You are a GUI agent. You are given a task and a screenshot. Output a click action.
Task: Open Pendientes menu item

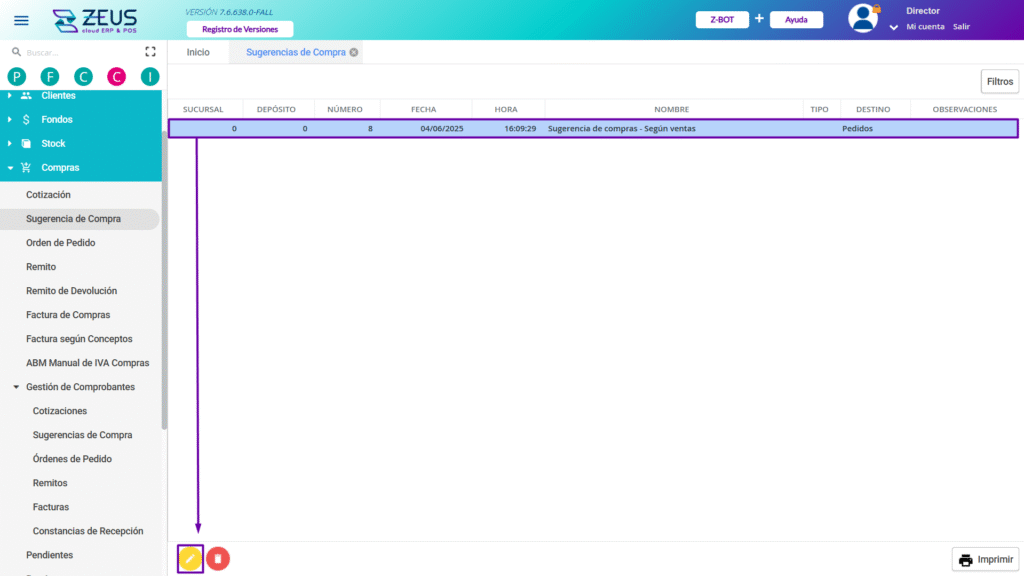50,556
